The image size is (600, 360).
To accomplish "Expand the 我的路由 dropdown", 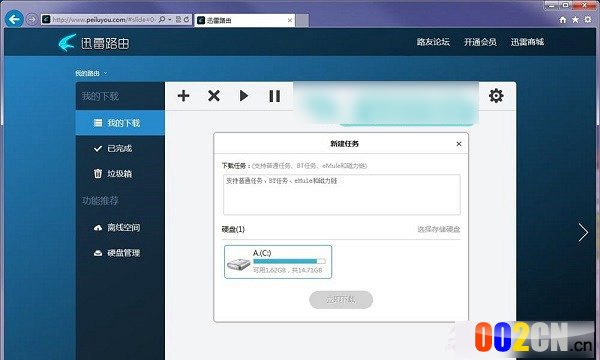I will click(x=91, y=73).
